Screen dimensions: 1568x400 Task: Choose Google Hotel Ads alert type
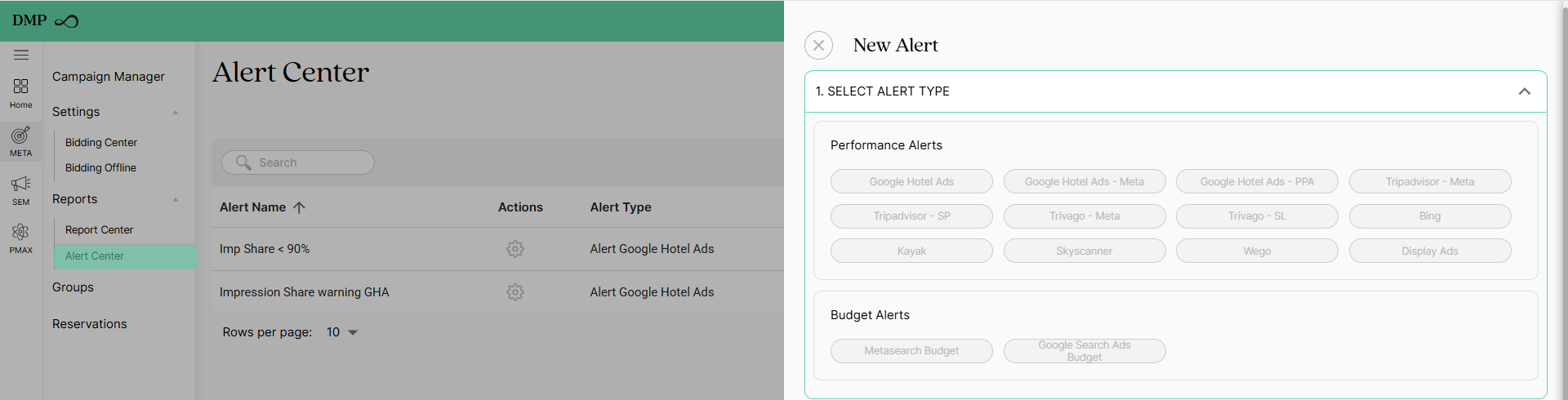coord(911,181)
